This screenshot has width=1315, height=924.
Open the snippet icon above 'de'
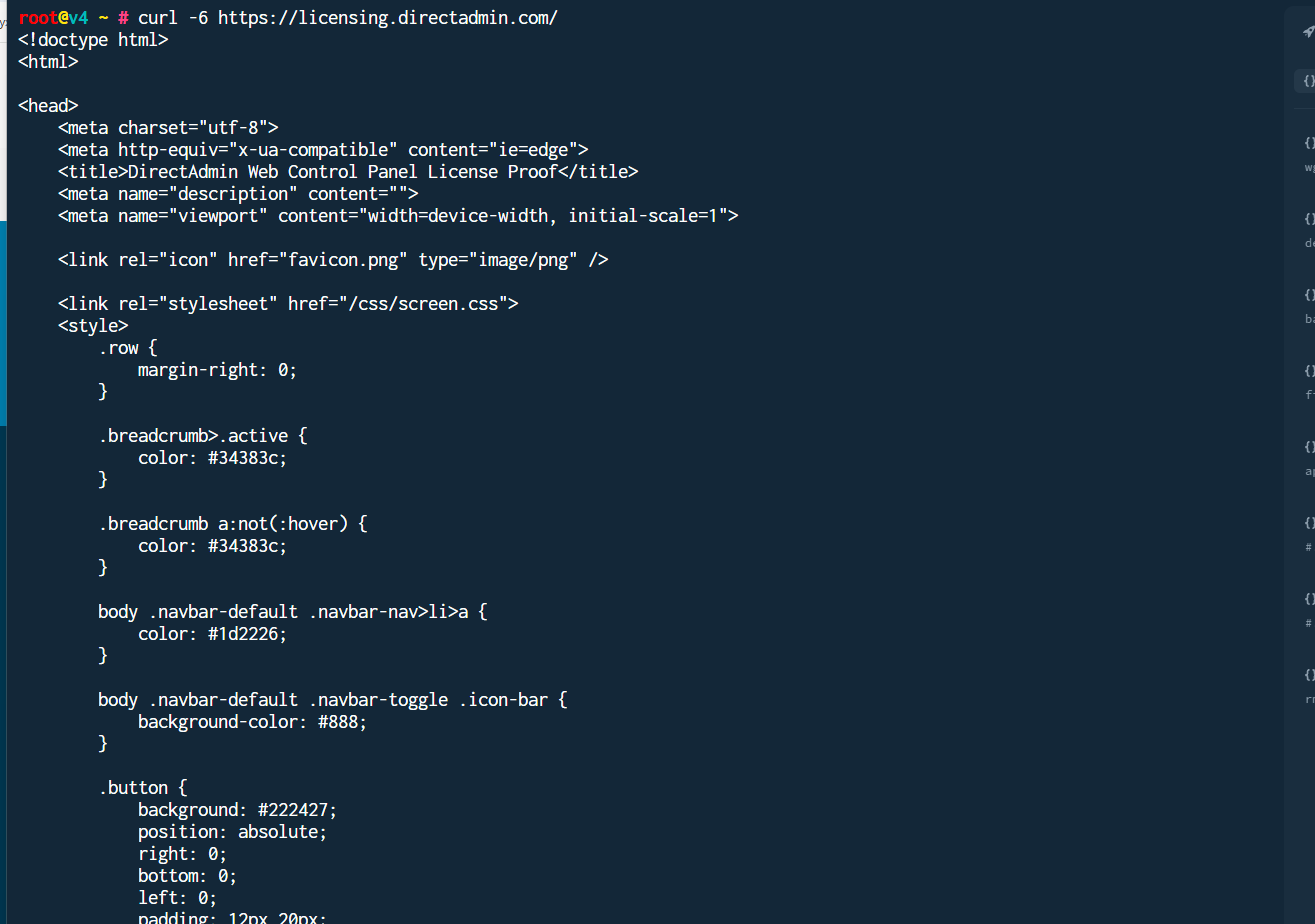(x=1309, y=219)
